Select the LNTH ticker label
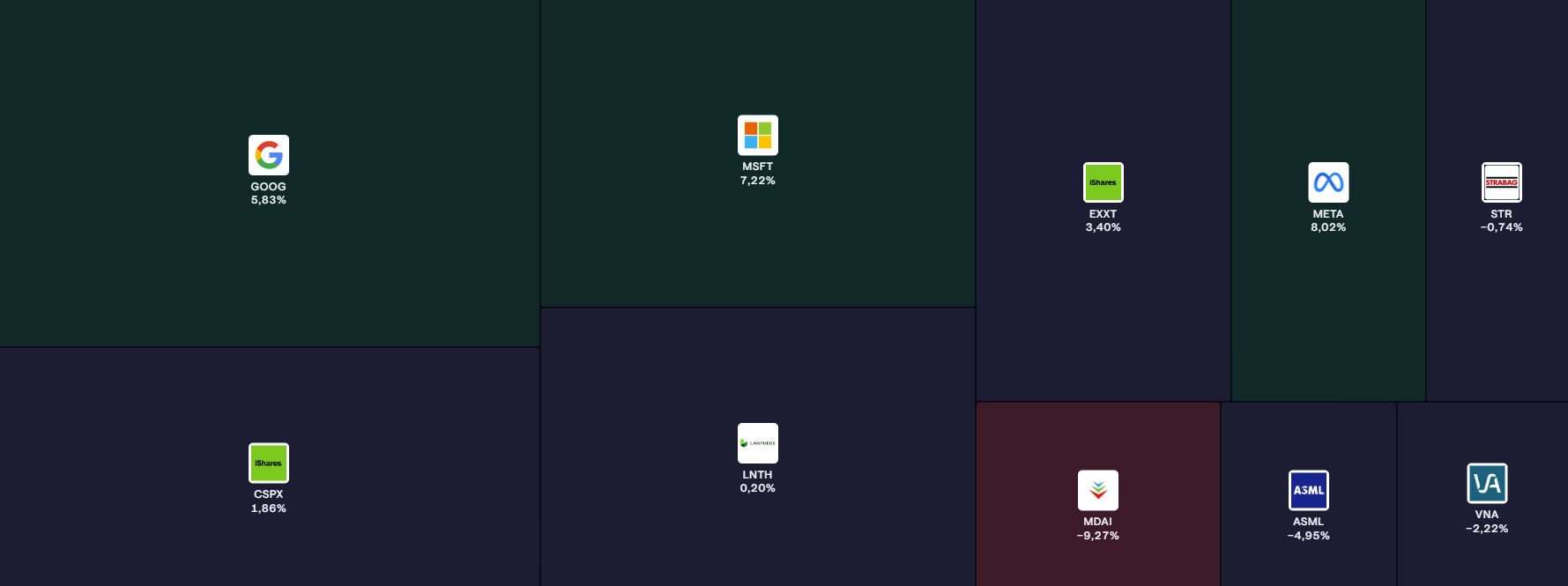 758,475
